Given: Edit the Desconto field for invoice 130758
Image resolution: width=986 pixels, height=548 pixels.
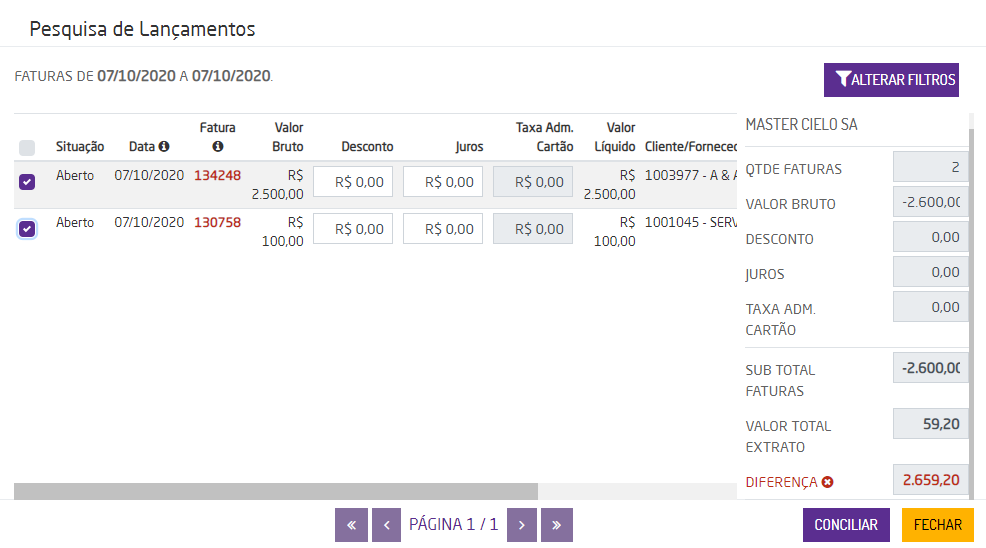Looking at the screenshot, I should [x=353, y=229].
